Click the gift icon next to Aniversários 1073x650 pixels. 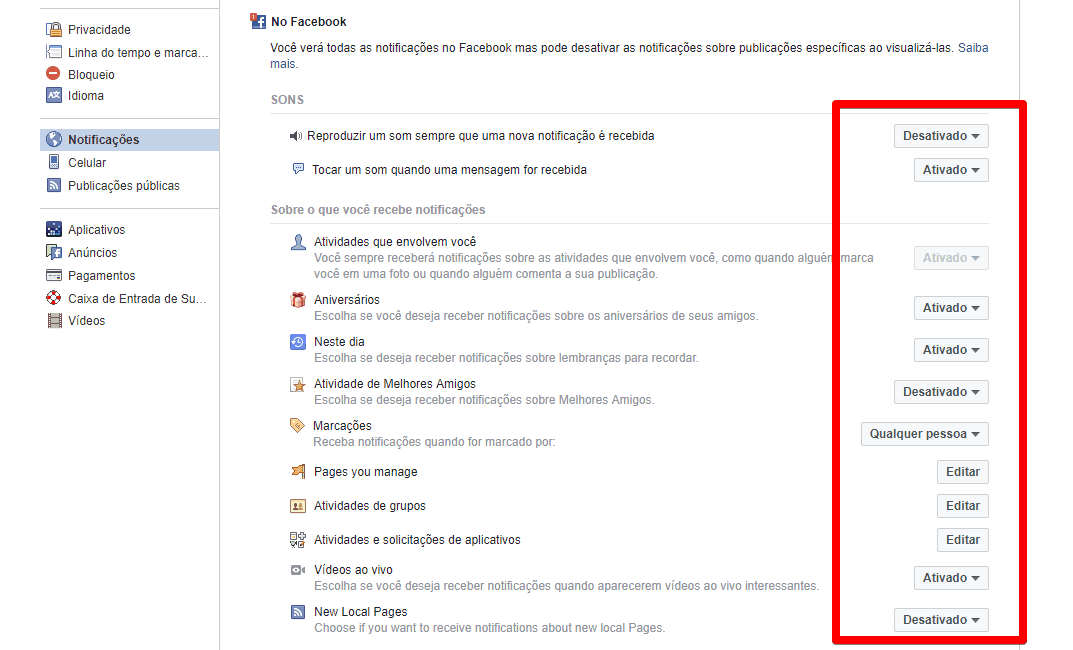click(298, 300)
